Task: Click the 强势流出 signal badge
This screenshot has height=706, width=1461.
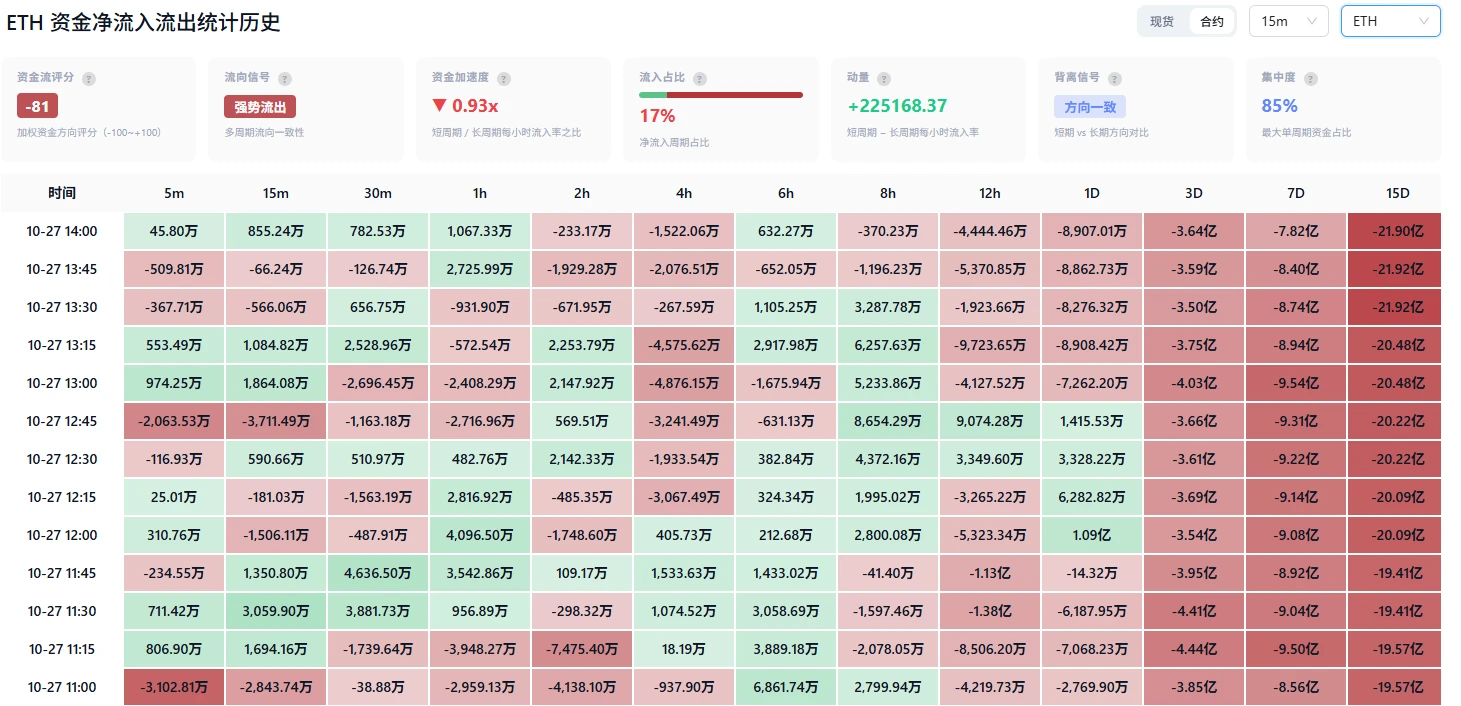Action: pos(260,106)
